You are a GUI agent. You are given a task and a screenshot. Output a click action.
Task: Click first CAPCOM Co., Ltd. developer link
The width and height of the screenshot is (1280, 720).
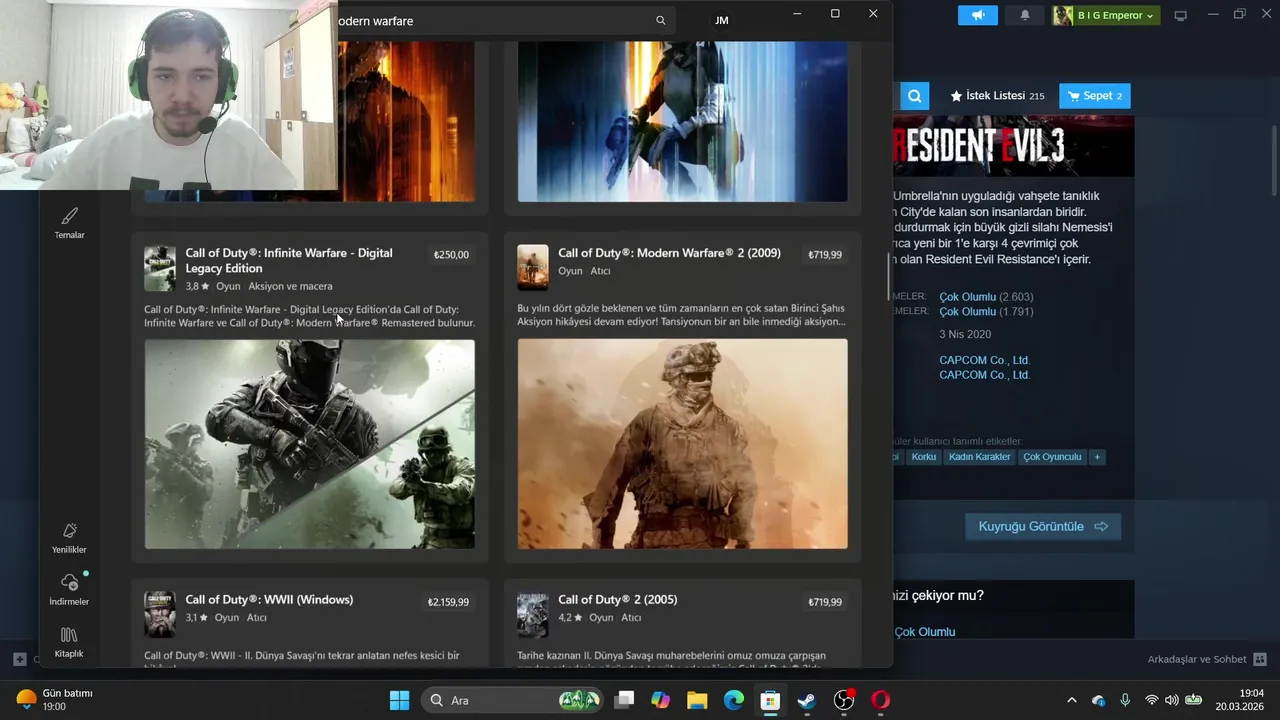tap(984, 360)
